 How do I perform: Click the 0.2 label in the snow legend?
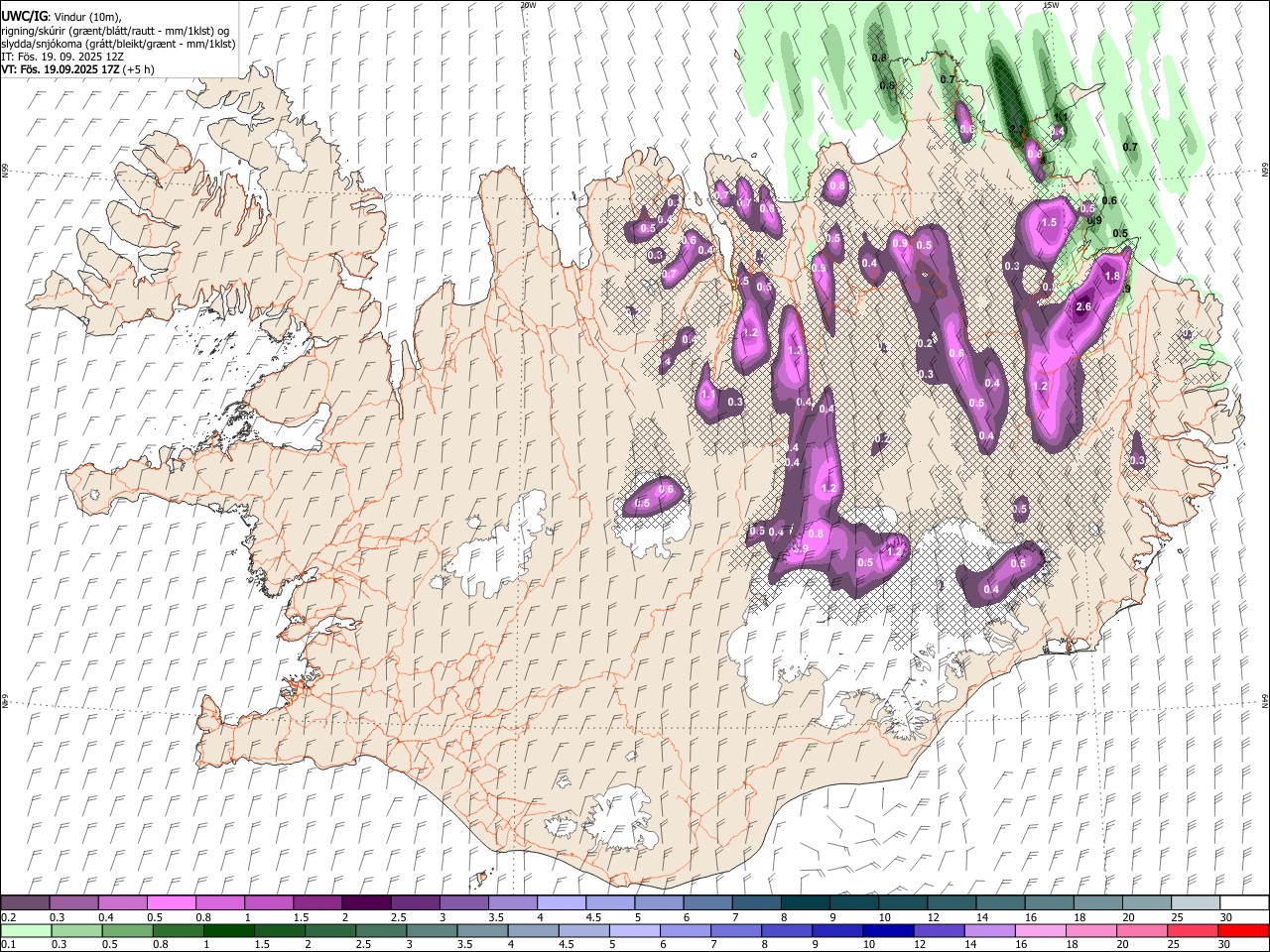8,917
